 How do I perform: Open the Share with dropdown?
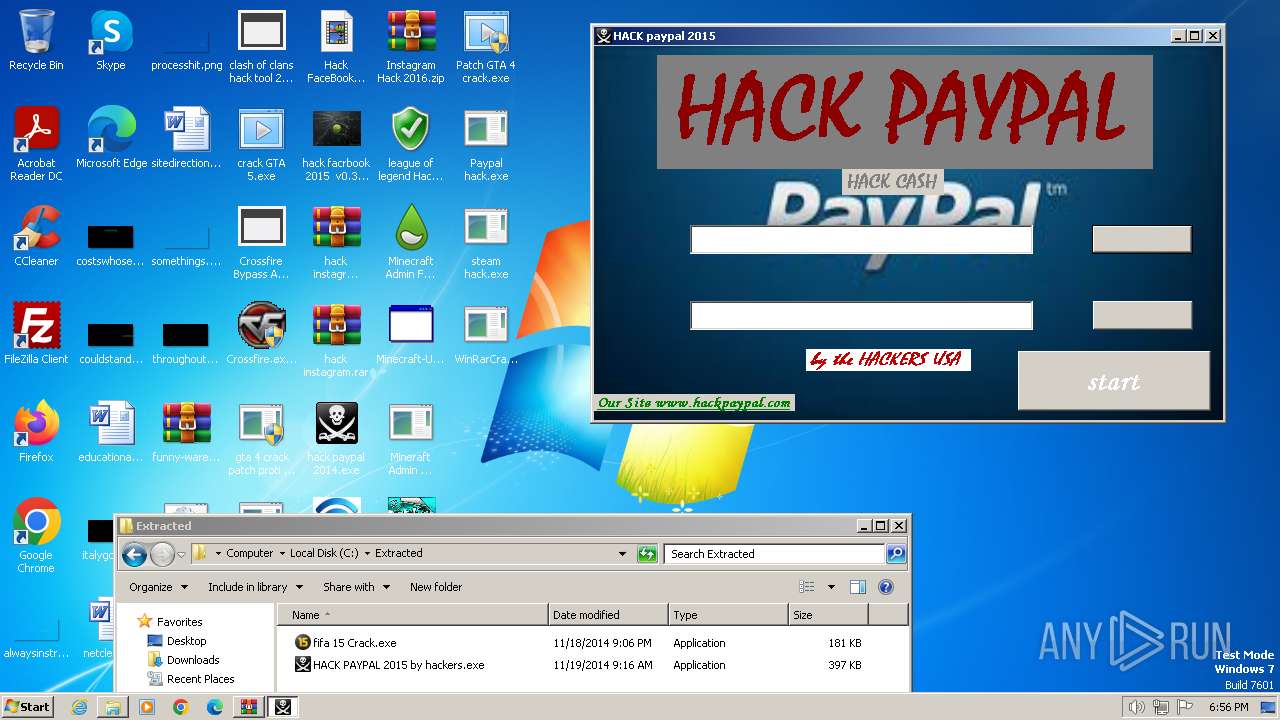pyautogui.click(x=355, y=587)
